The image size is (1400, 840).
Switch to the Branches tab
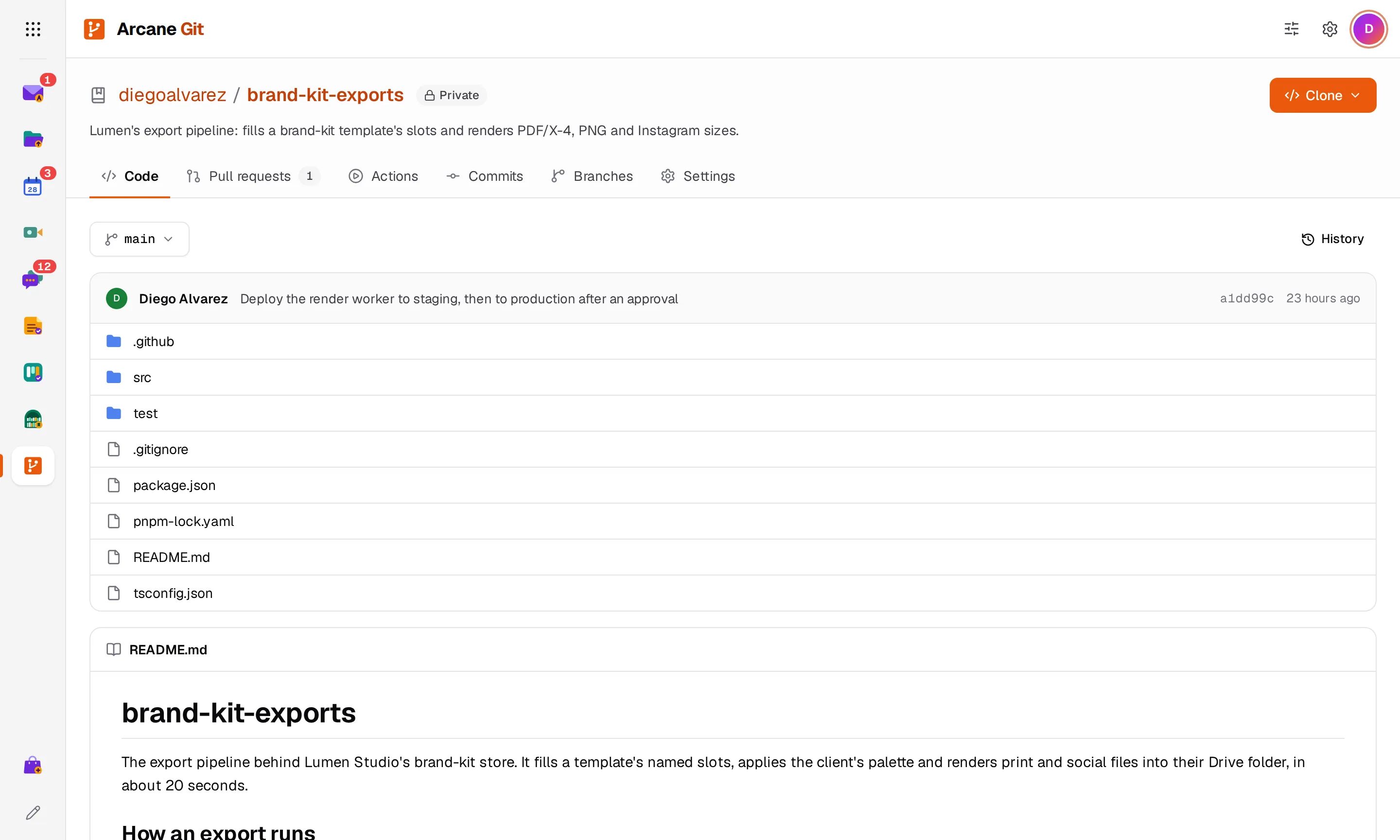coord(592,176)
